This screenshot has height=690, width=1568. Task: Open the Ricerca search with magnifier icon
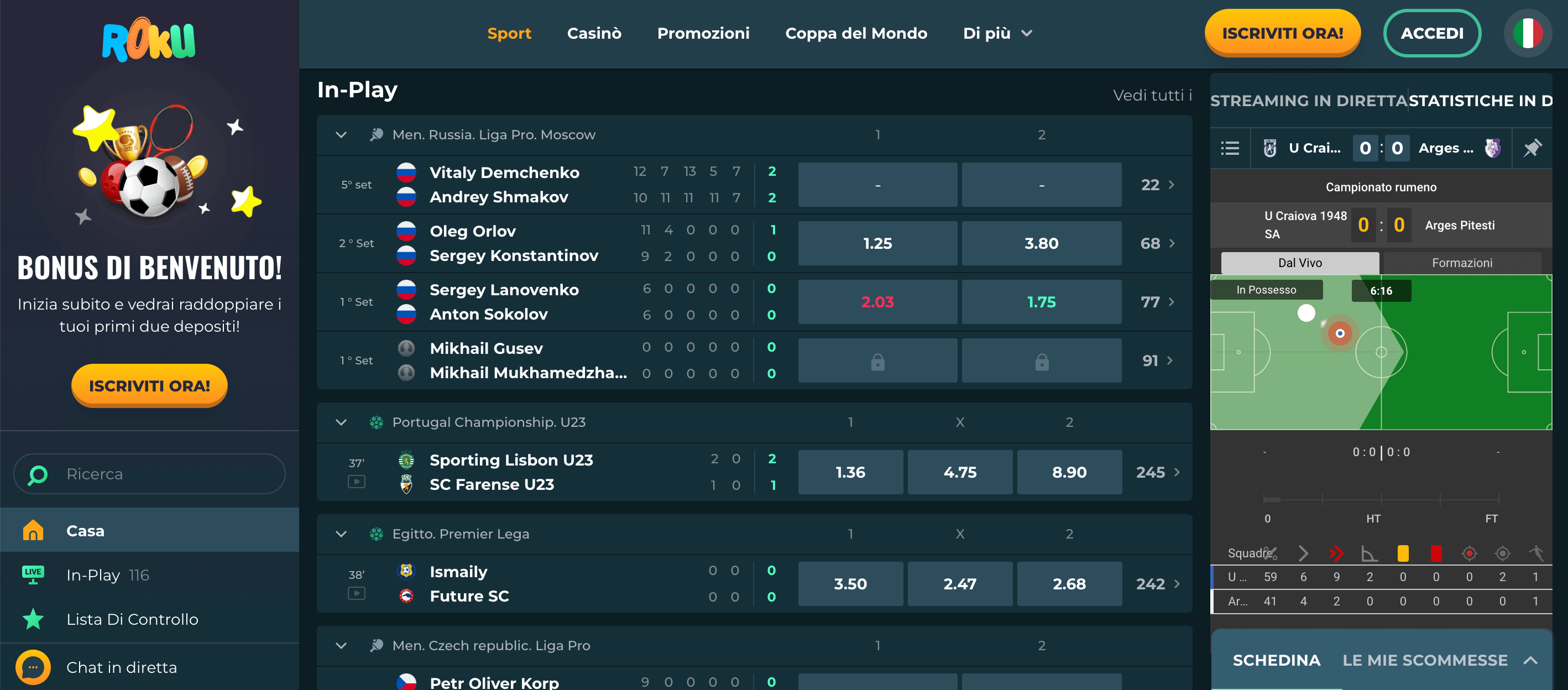pyautogui.click(x=36, y=474)
